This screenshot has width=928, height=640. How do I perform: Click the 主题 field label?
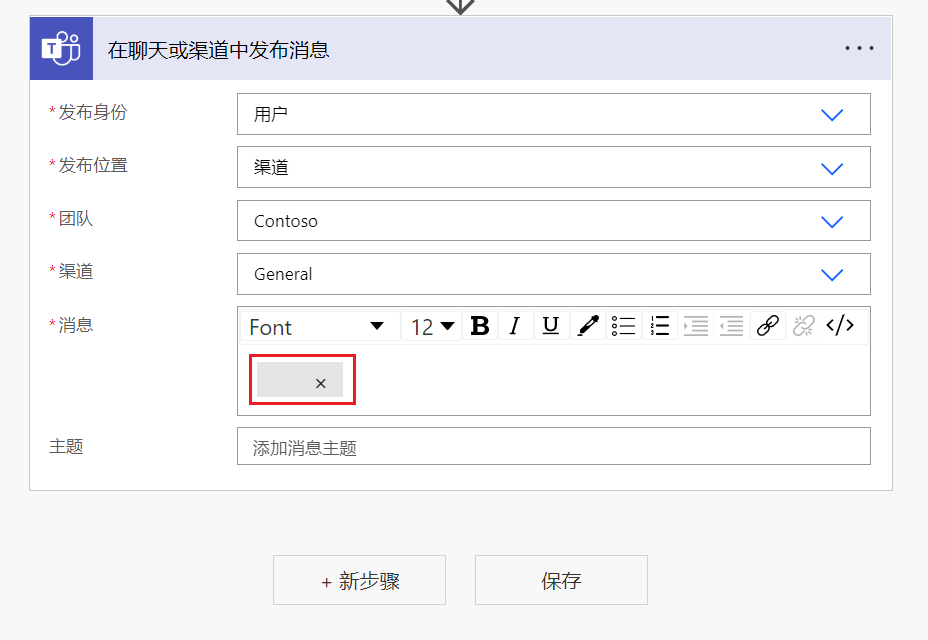66,446
